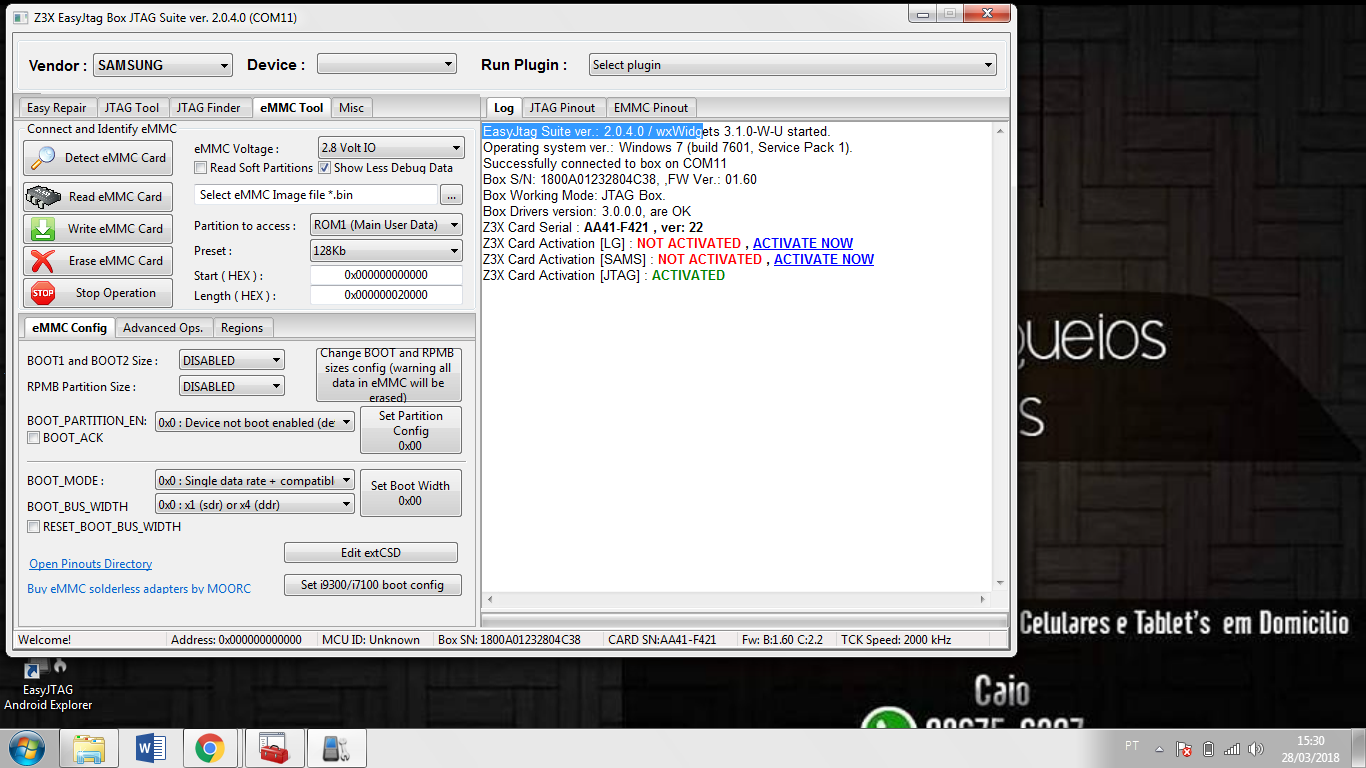Open the BOOT_MODE dropdown
The image size is (1366, 768).
click(x=255, y=481)
